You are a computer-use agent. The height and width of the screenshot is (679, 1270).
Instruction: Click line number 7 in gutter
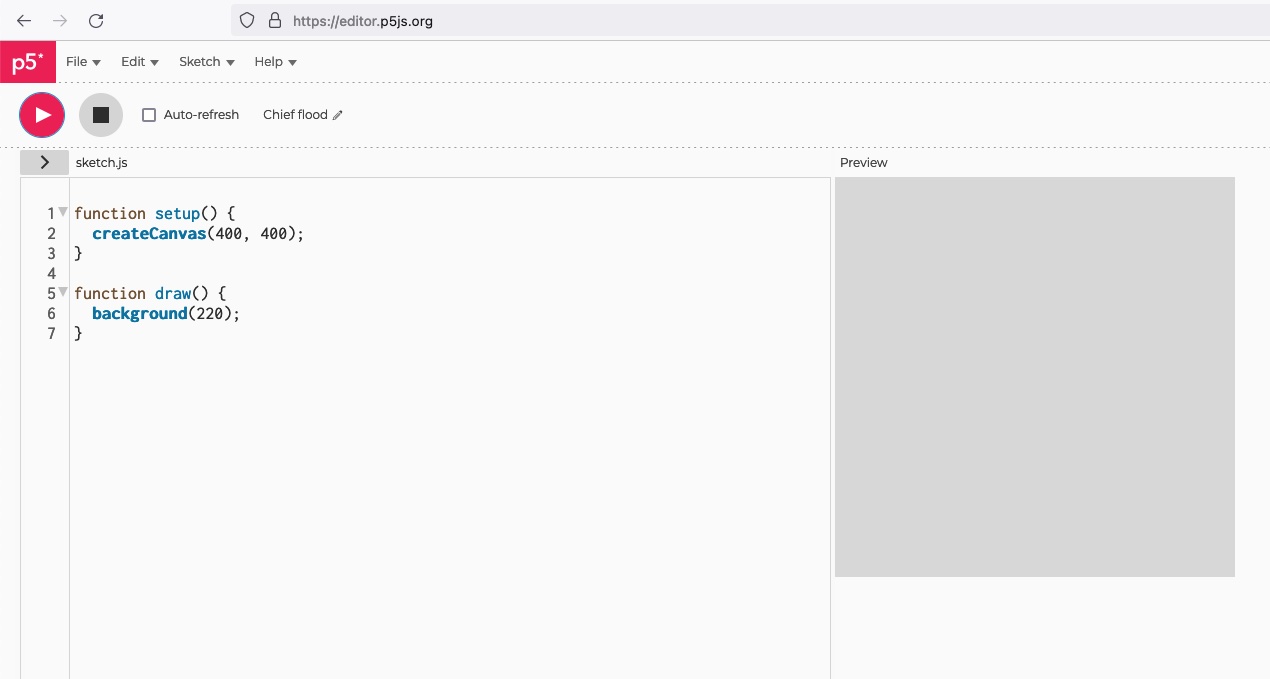pyautogui.click(x=52, y=333)
